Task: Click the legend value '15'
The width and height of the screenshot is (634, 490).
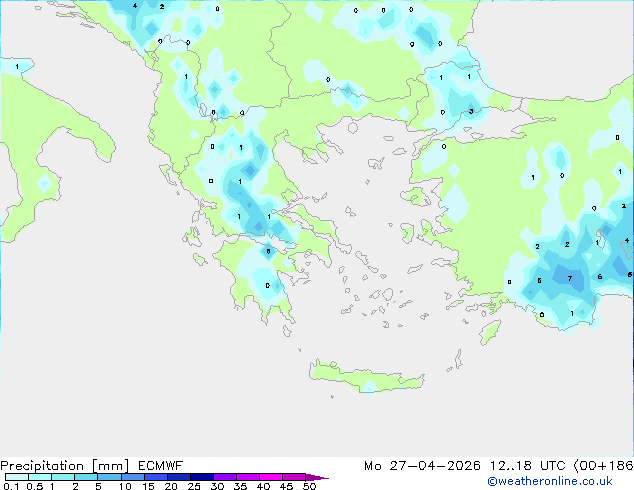Action: coord(148,486)
